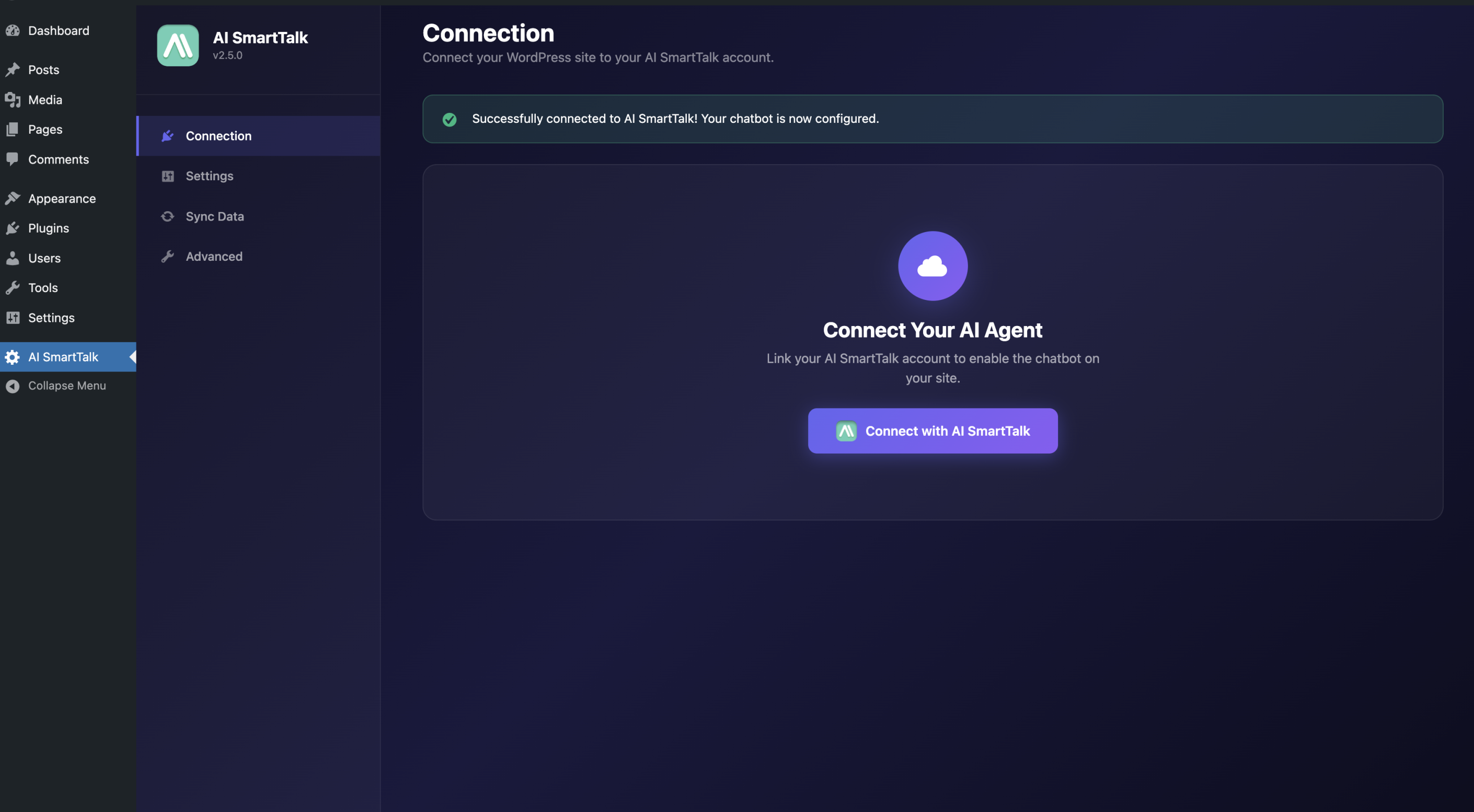Click the Comments speech bubble icon
Viewport: 1474px width, 812px height.
coord(13,159)
